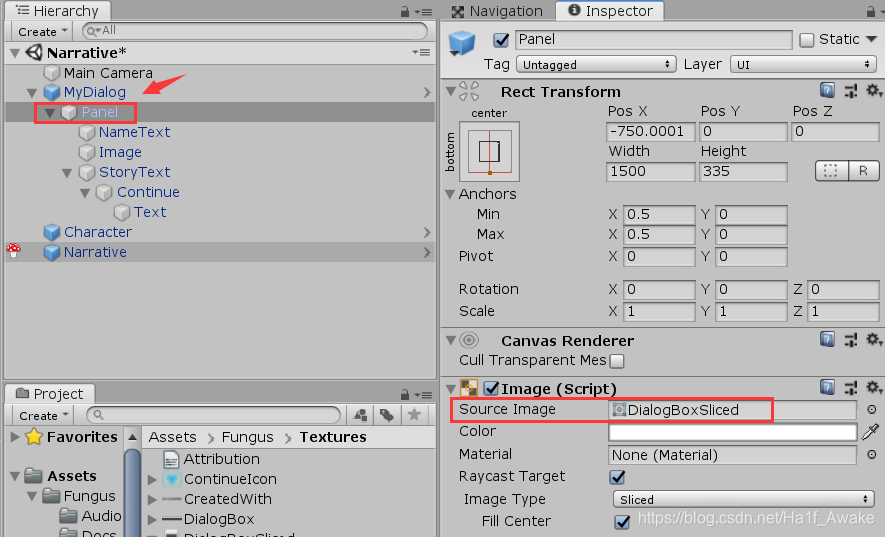Click the Project search field
This screenshot has width=885, height=537.
tap(214, 415)
